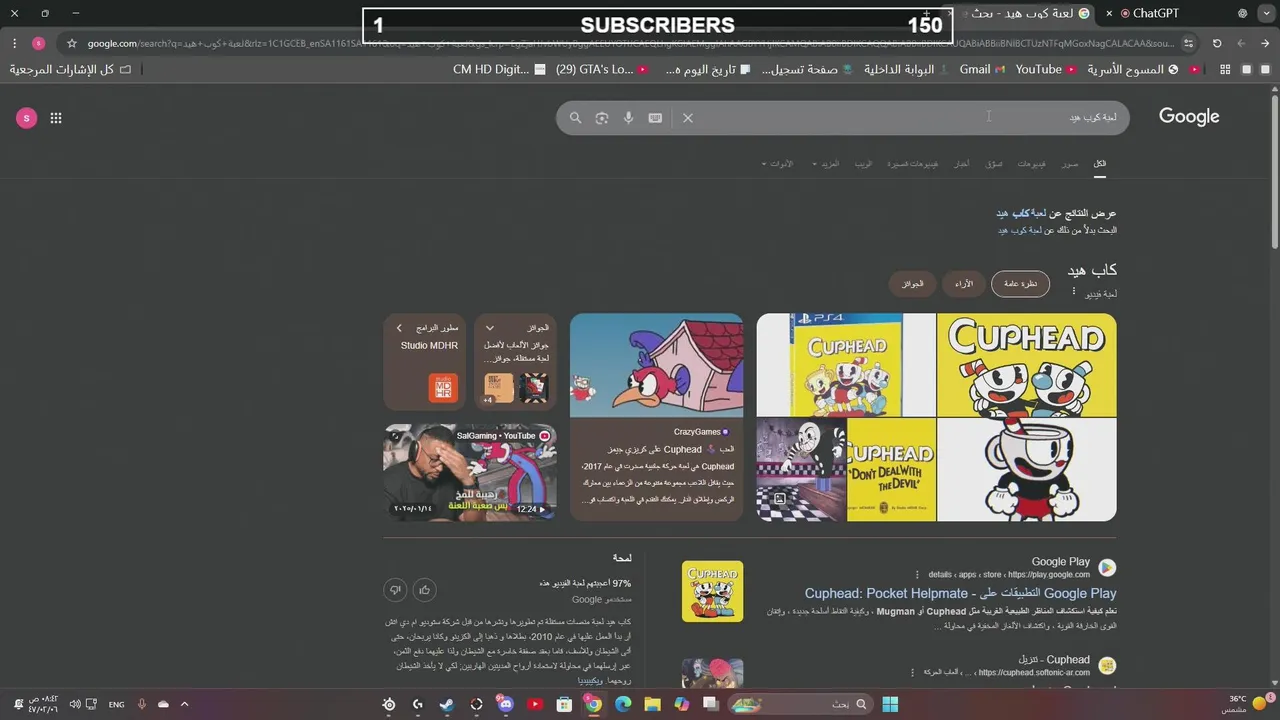
Task: Open SteelSeries app from the taskbar
Action: (x=389, y=704)
